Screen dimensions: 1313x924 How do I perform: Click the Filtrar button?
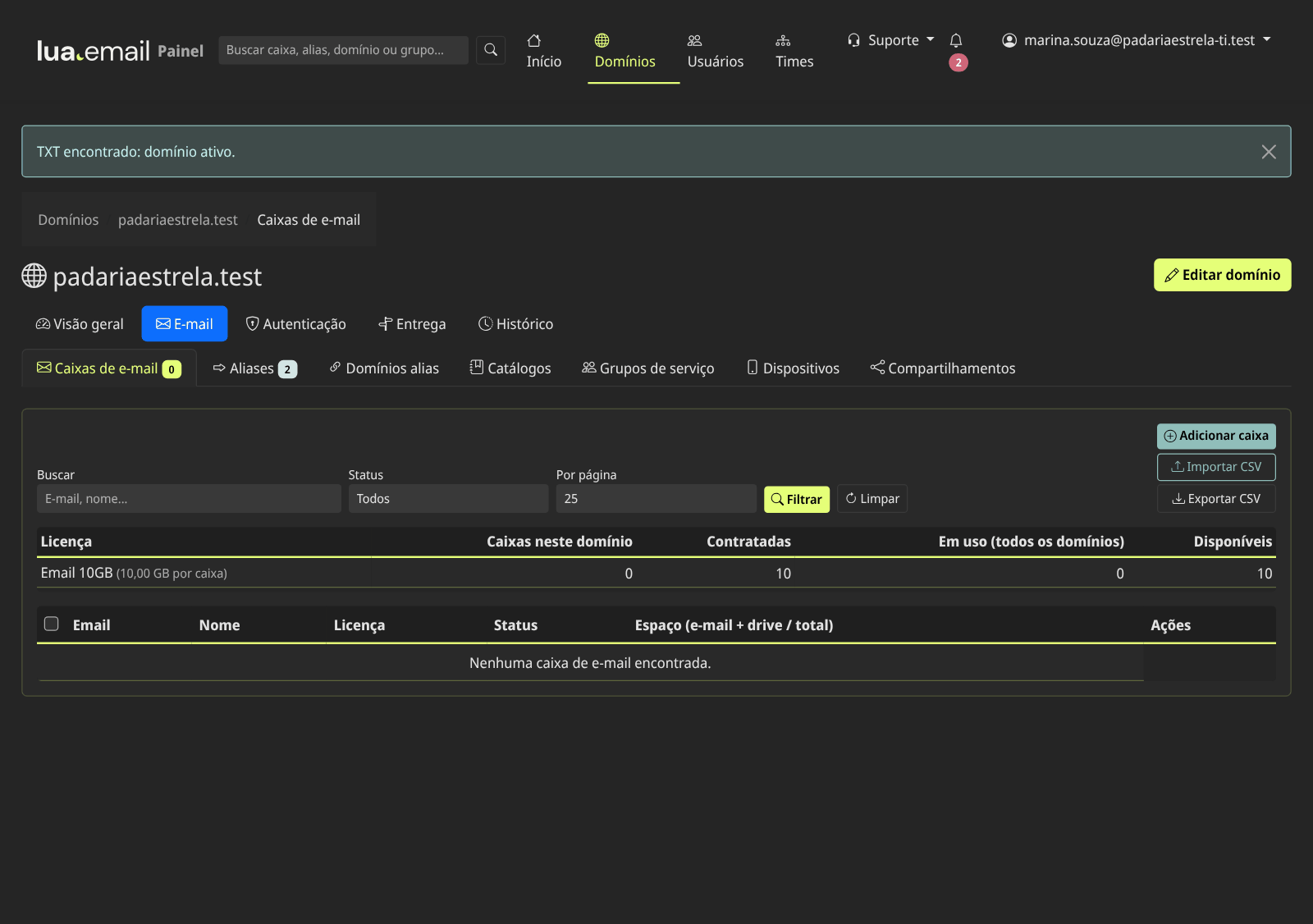[x=797, y=499]
